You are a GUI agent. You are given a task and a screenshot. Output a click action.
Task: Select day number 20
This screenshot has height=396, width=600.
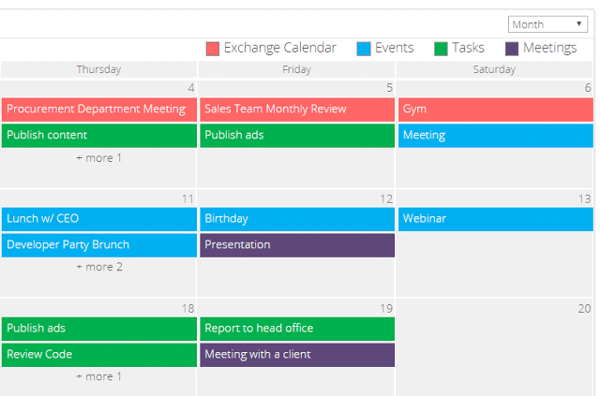pyautogui.click(x=584, y=309)
